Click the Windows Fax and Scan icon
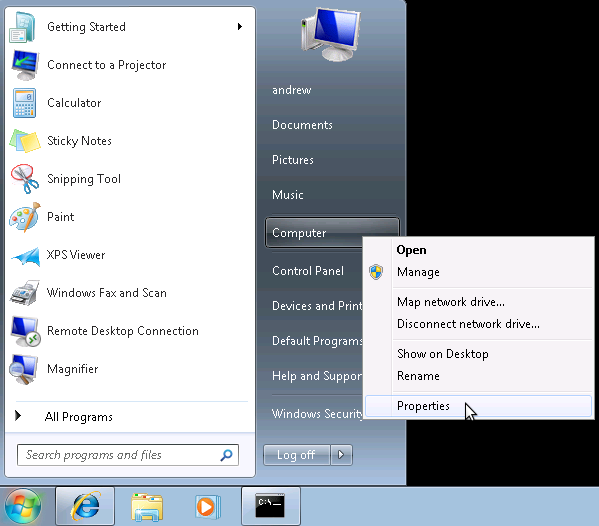The height and width of the screenshot is (526, 599). pyautogui.click(x=24, y=293)
